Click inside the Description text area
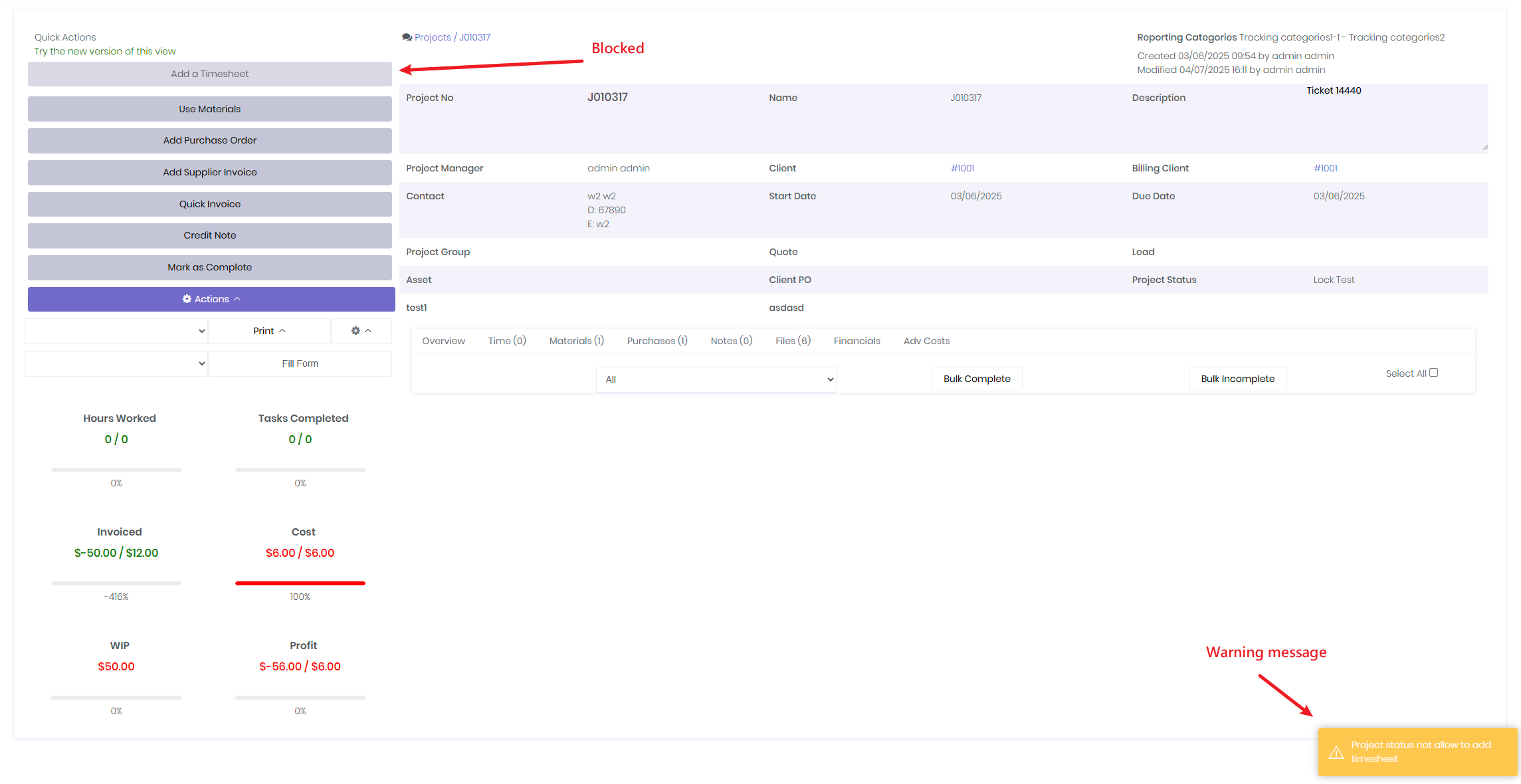Image resolution: width=1521 pixels, height=784 pixels. (1395, 120)
